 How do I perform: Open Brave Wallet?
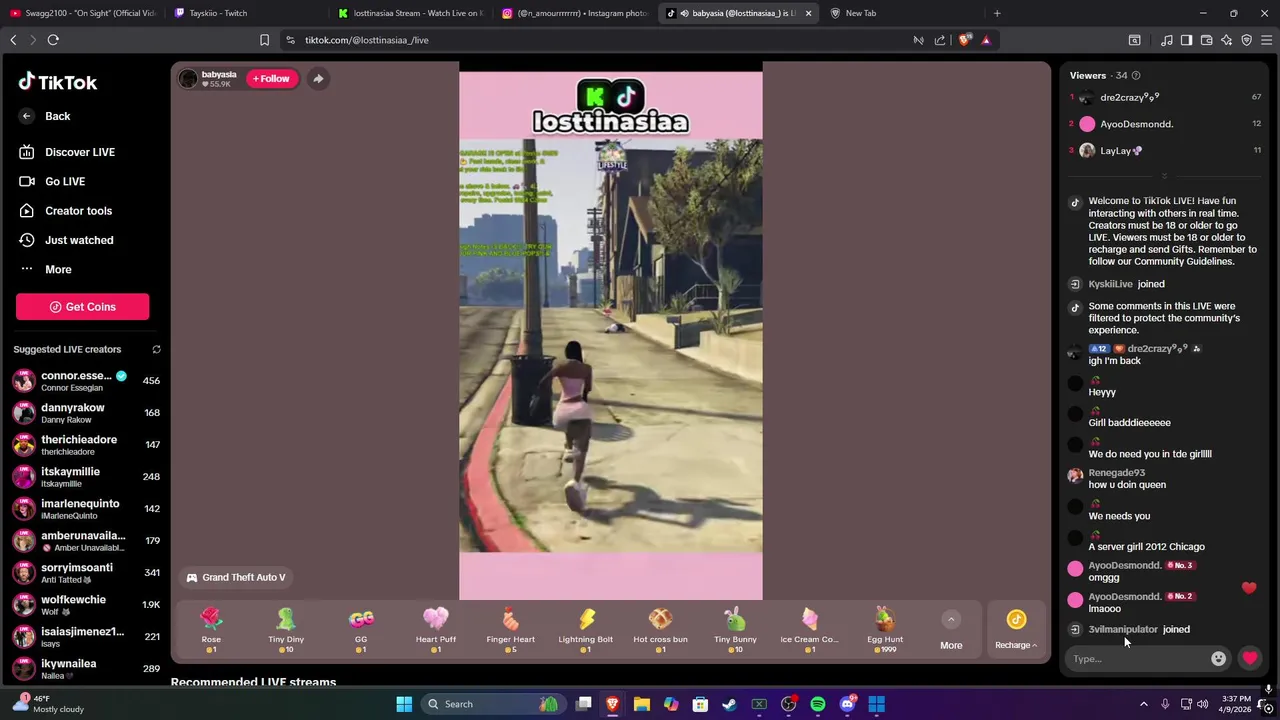pos(1207,40)
